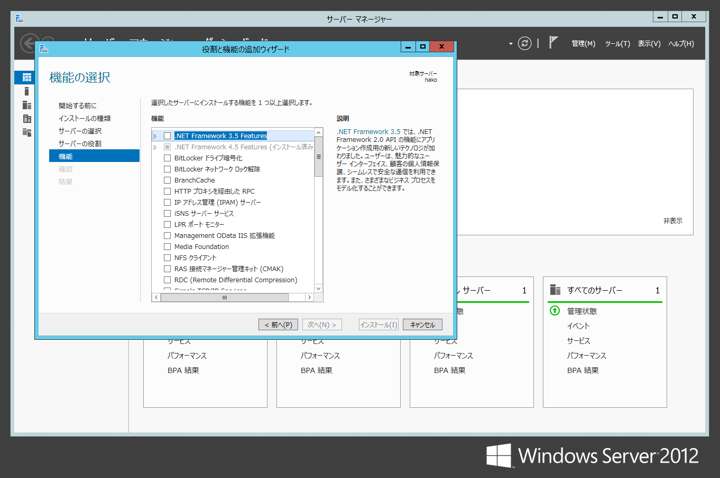Image resolution: width=720 pixels, height=478 pixels.
Task: Click the キャンセル button
Action: 422,325
